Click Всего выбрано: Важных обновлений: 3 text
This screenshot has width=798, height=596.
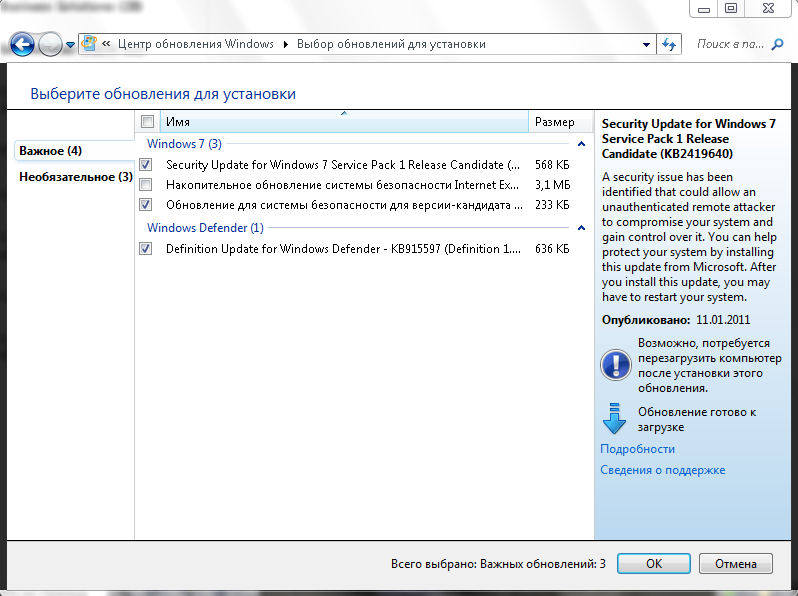[498, 564]
